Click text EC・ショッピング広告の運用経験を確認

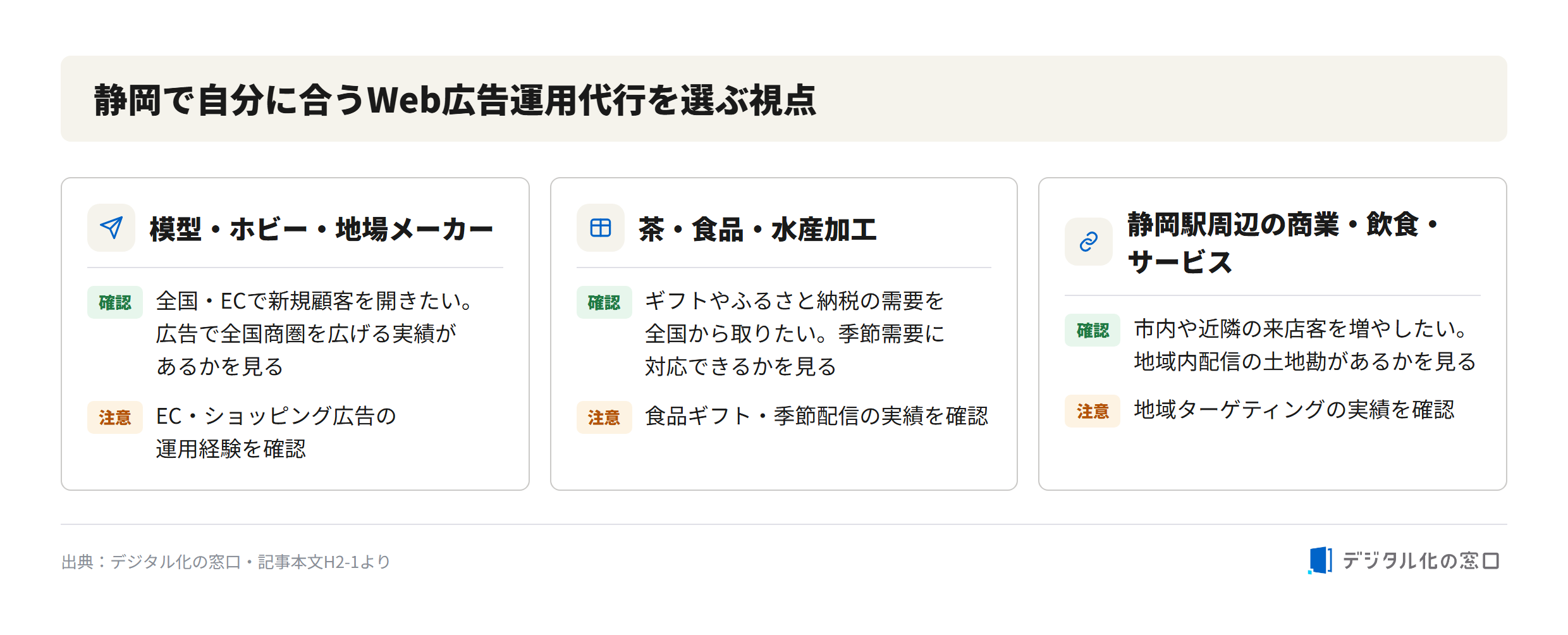(x=276, y=433)
